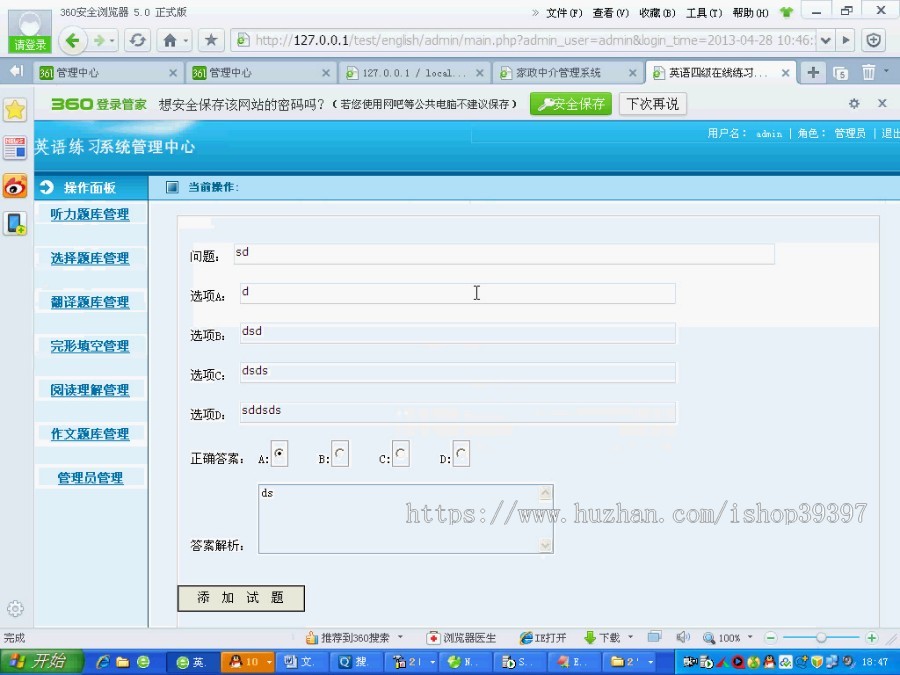Collapse the sidebar with the arrow icon
900x675 pixels.
tap(17, 71)
